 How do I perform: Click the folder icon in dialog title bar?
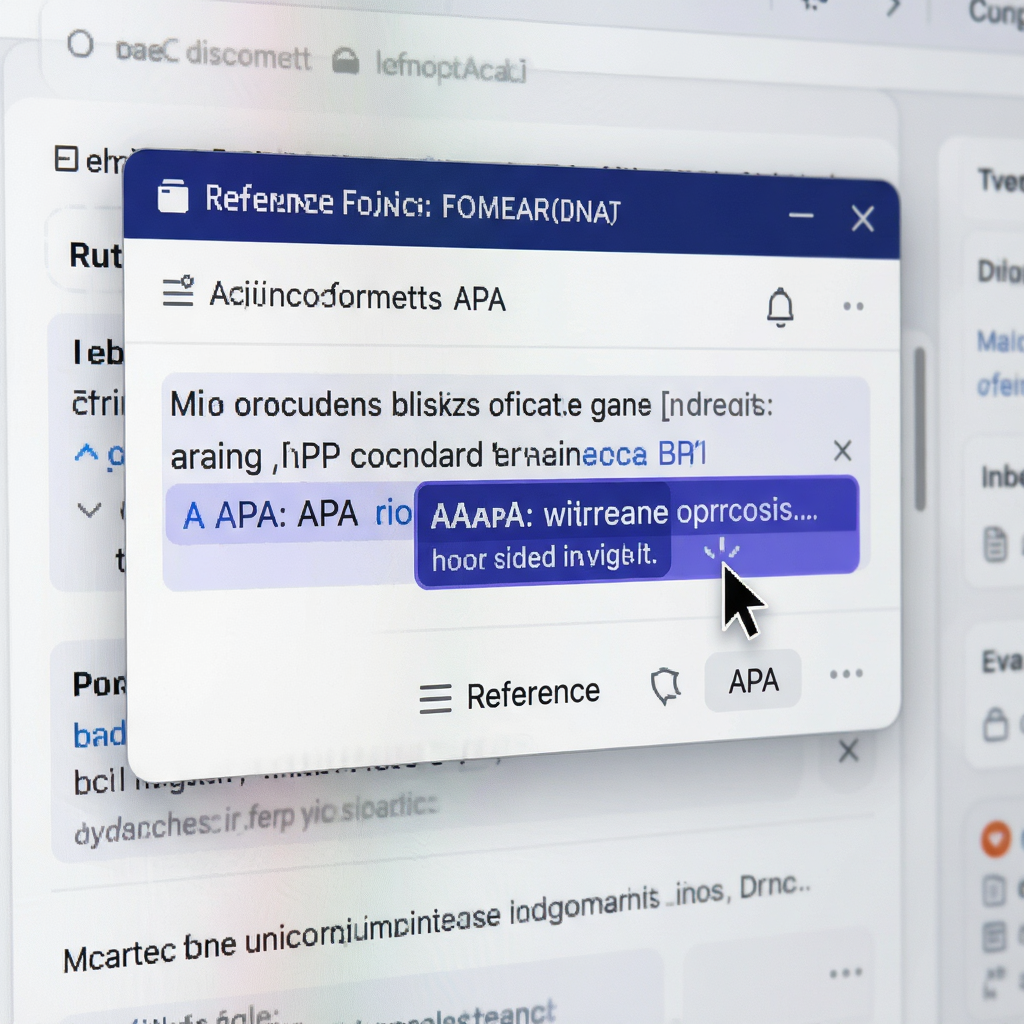(x=173, y=196)
